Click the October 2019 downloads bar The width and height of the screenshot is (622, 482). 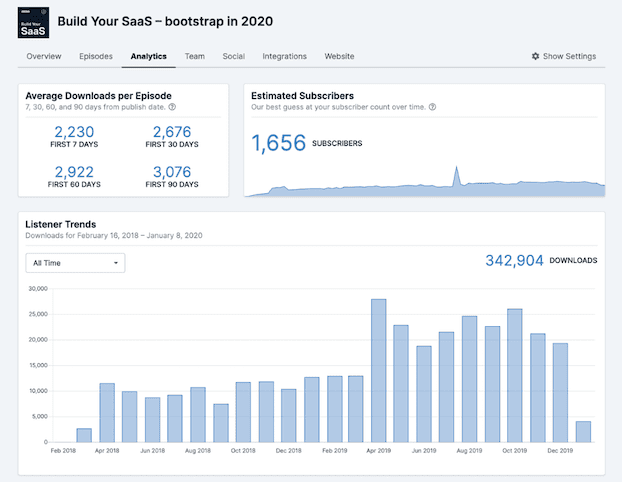point(515,375)
